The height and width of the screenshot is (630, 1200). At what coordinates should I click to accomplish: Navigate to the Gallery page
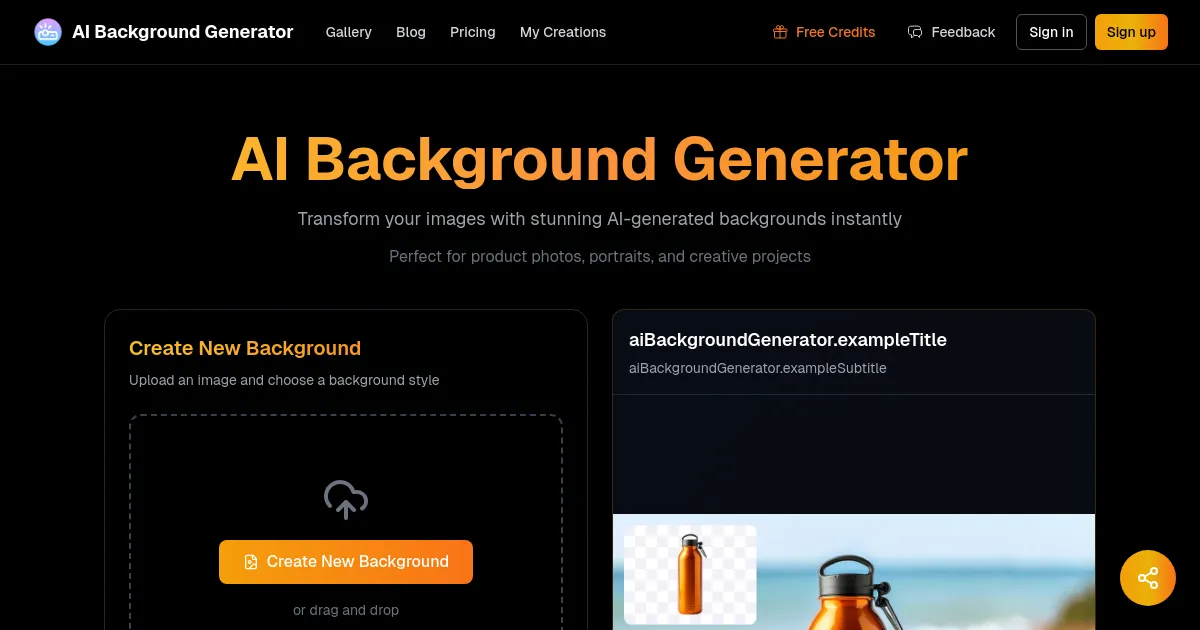(348, 32)
